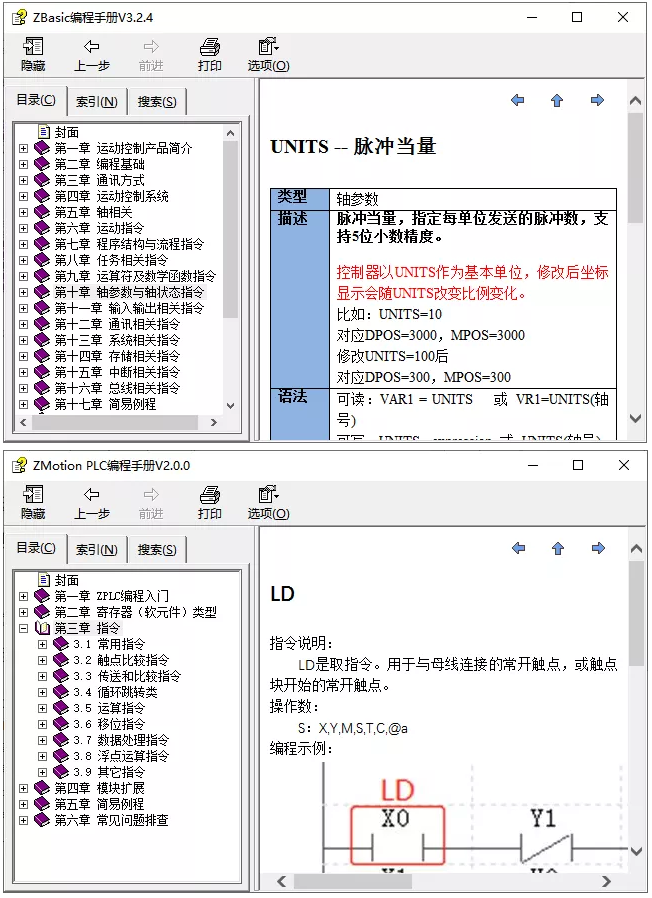Image resolution: width=652 pixels, height=898 pixels.
Task: Expand 3.7 数据处理指令 node
Action: tap(42, 741)
